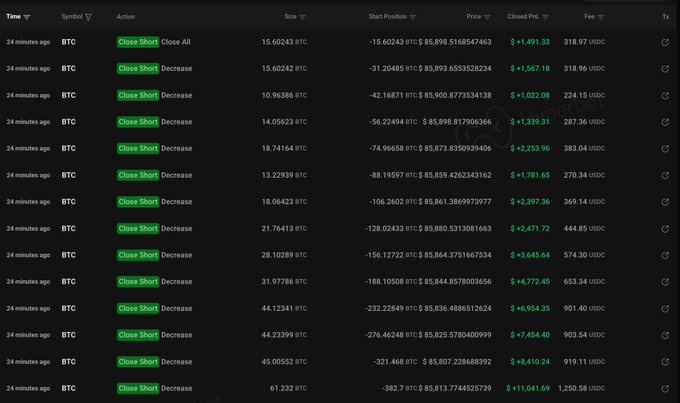Select closed PnL value $ +2,253.96
Viewport: 680px width, 403px height.
(x=530, y=148)
